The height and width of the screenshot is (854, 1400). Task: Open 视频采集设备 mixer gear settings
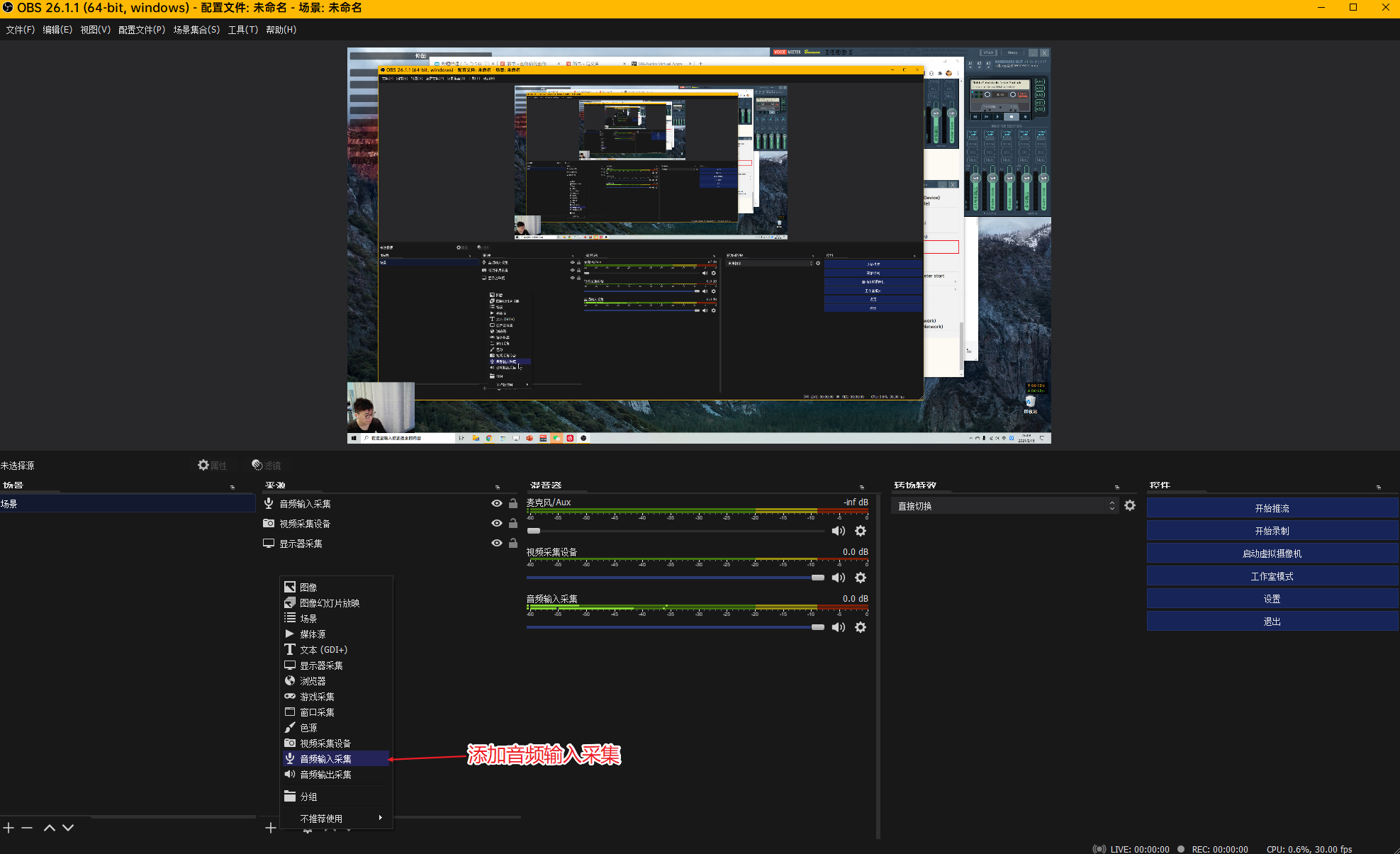click(861, 578)
